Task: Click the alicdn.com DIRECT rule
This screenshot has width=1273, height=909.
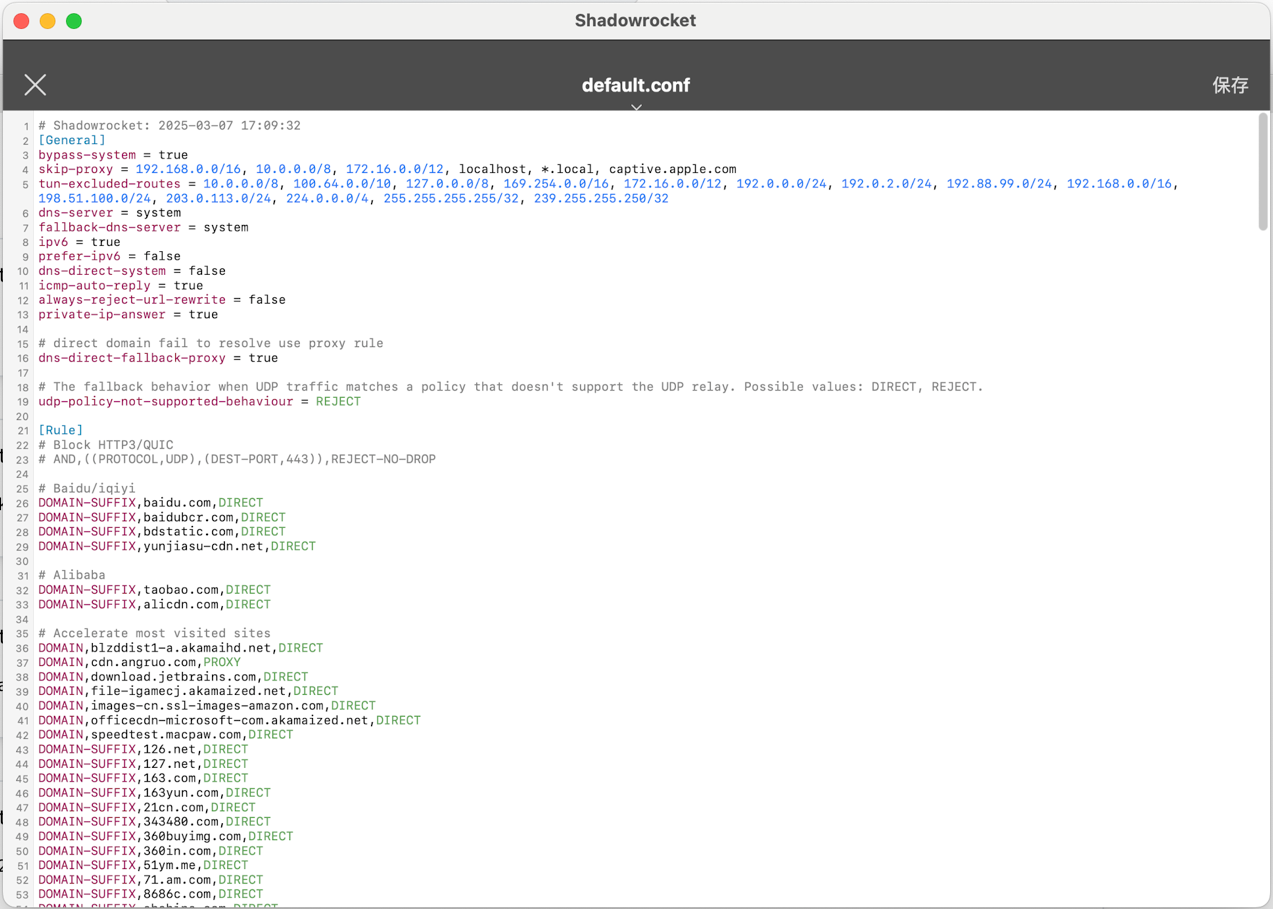Action: click(x=155, y=605)
